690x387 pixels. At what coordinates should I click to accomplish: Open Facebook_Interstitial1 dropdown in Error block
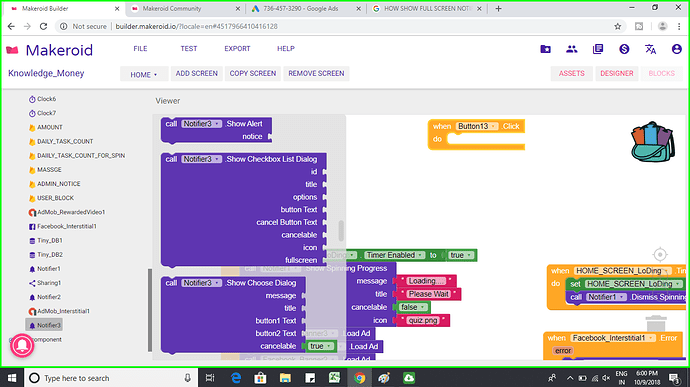coord(613,338)
